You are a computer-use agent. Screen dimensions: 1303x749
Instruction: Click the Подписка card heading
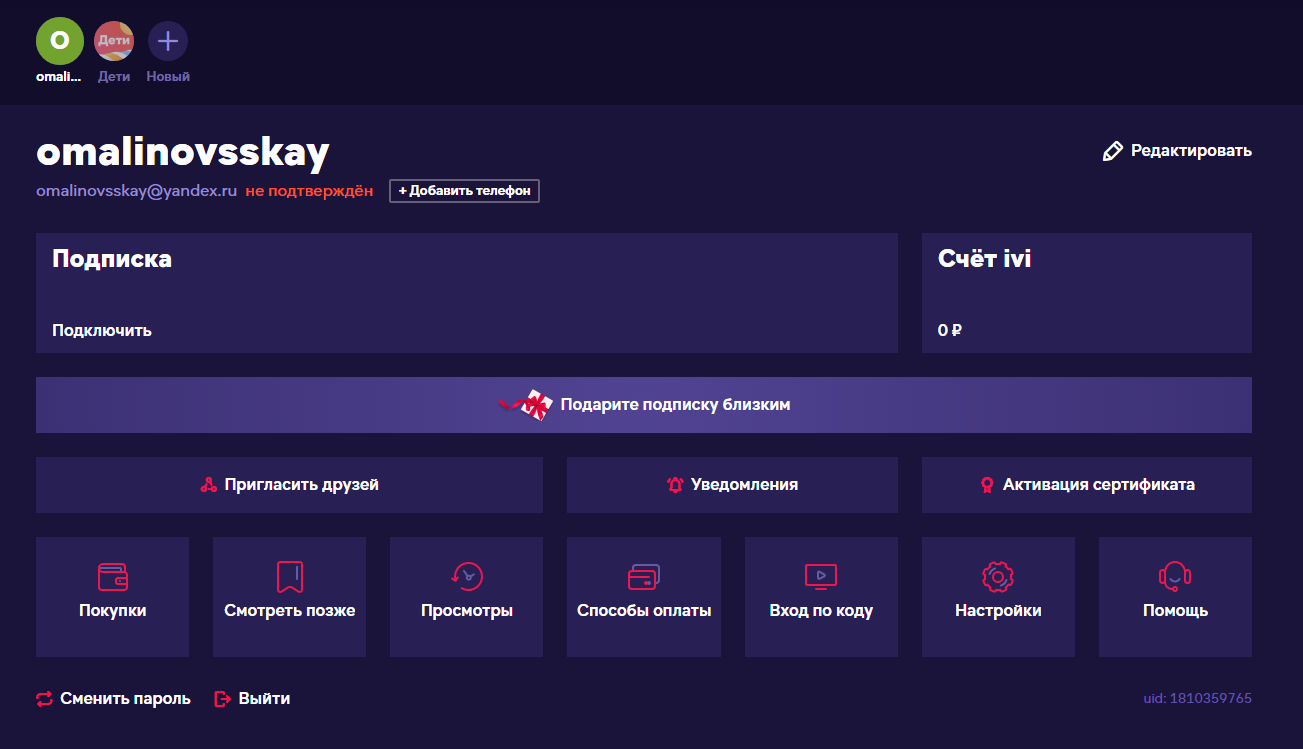point(112,259)
